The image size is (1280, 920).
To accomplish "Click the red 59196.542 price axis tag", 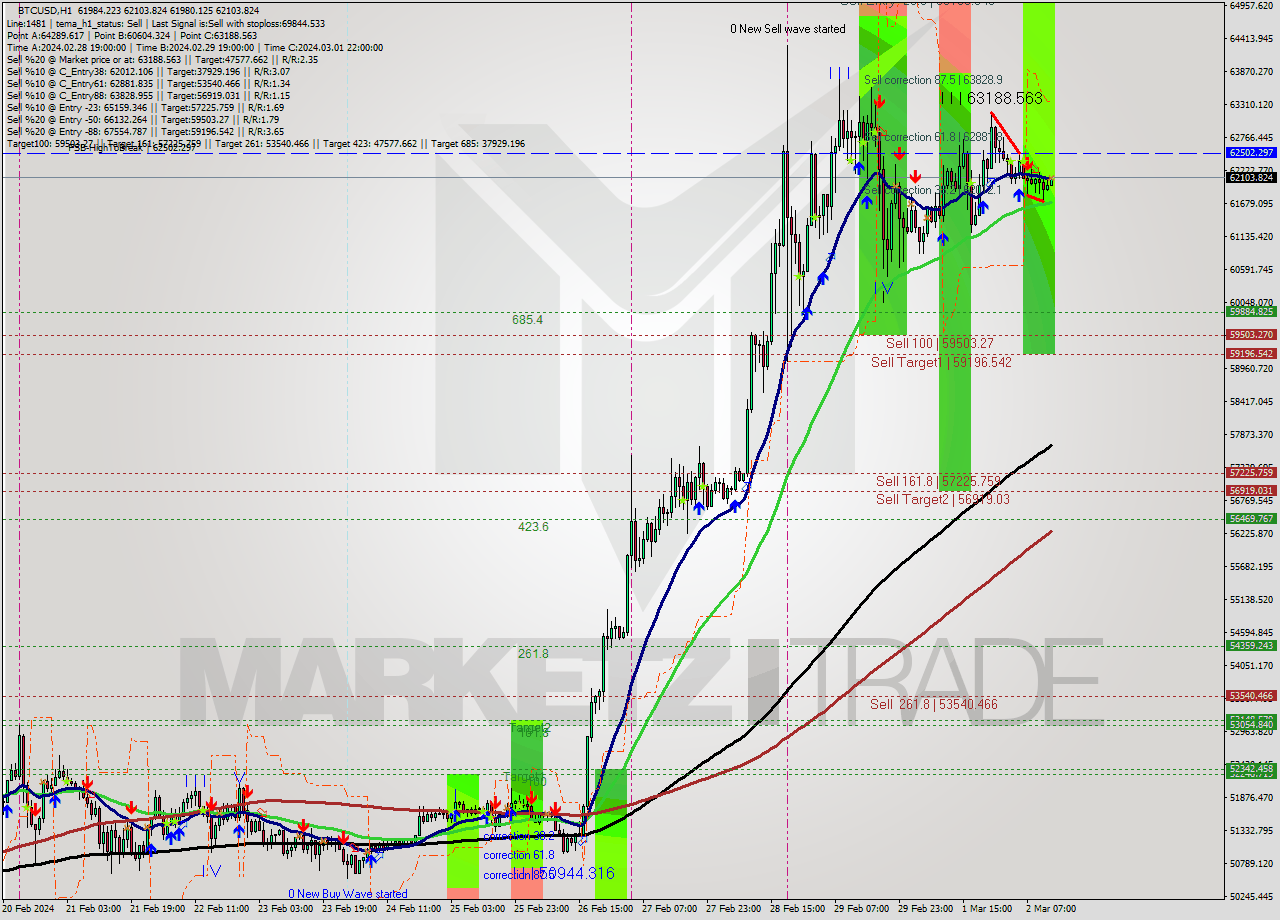I will point(1251,354).
